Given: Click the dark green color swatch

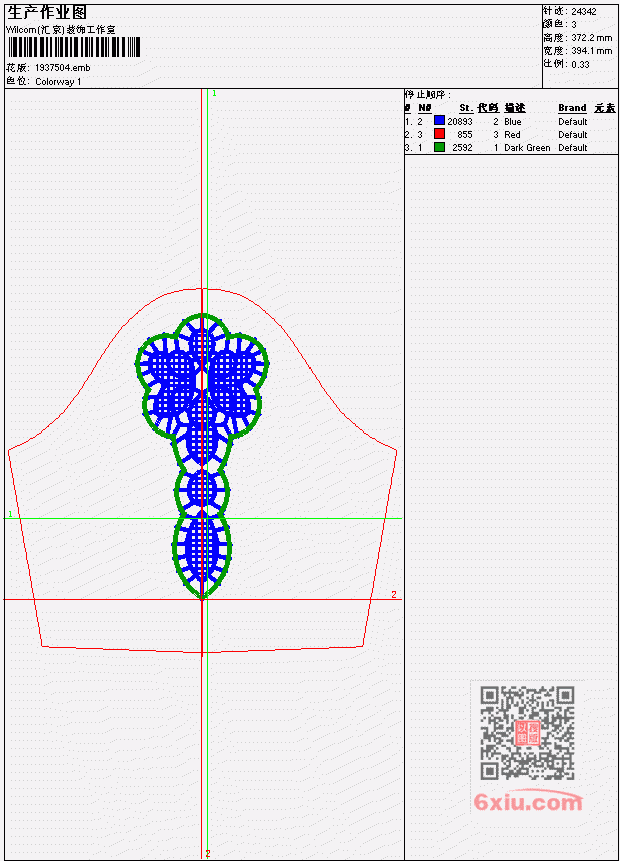Looking at the screenshot, I should pyautogui.click(x=439, y=147).
